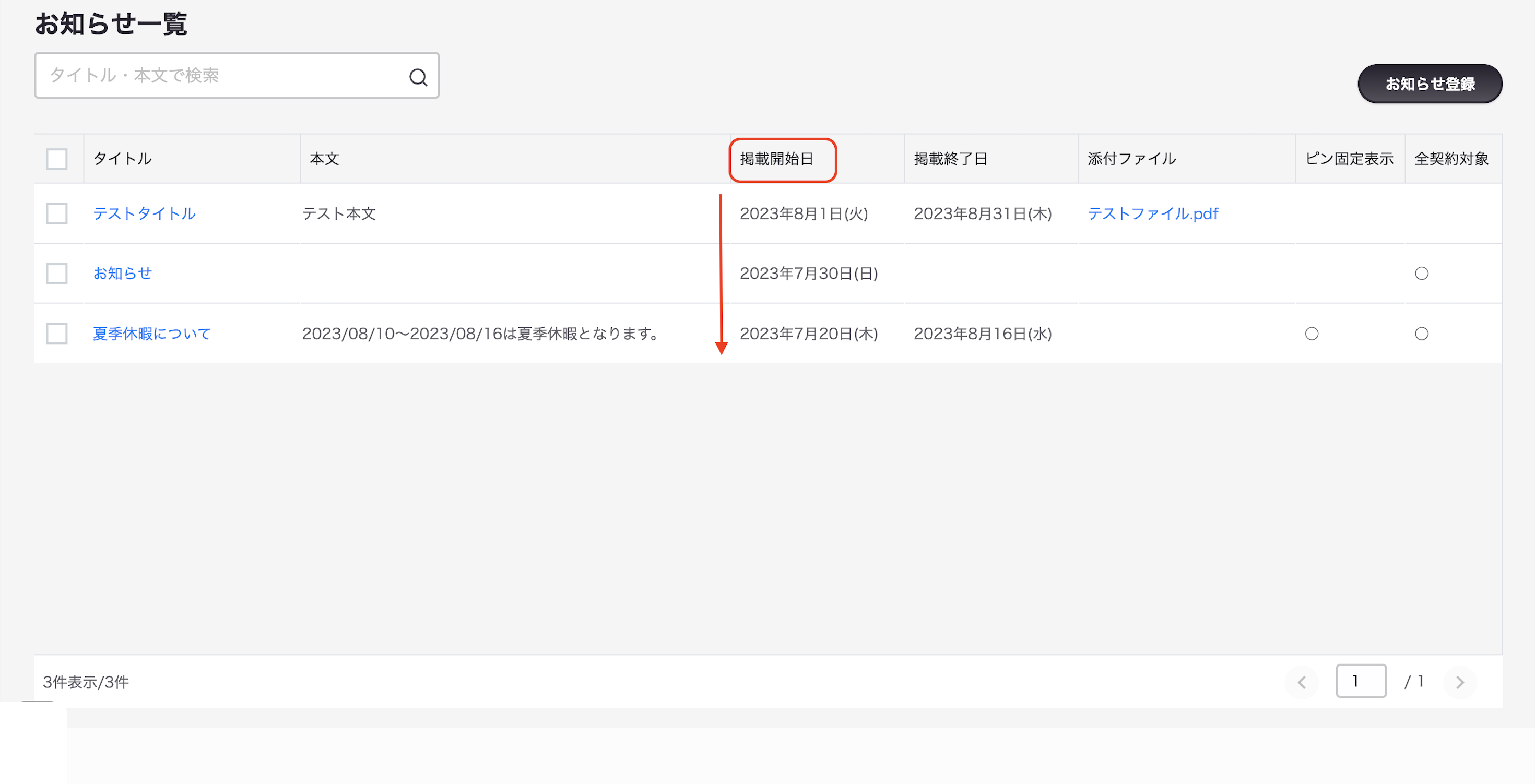Open the お知らせ announcement link

point(123,274)
